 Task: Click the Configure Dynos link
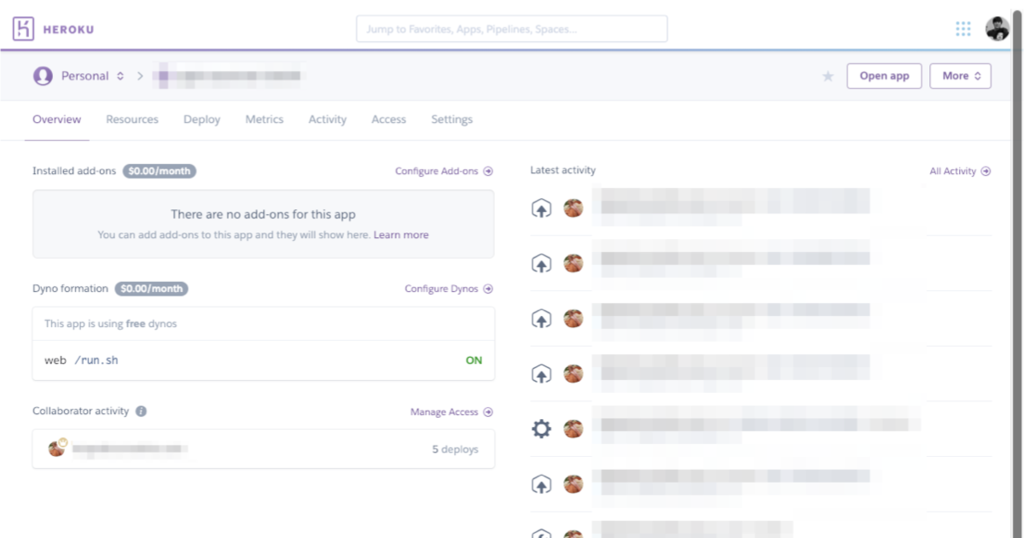(x=441, y=289)
